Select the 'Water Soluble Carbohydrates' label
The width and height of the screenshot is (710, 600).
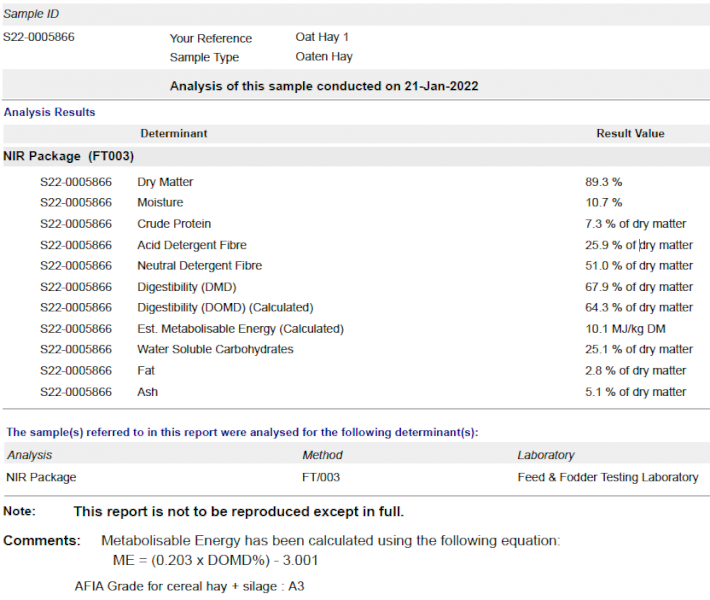[x=215, y=350]
